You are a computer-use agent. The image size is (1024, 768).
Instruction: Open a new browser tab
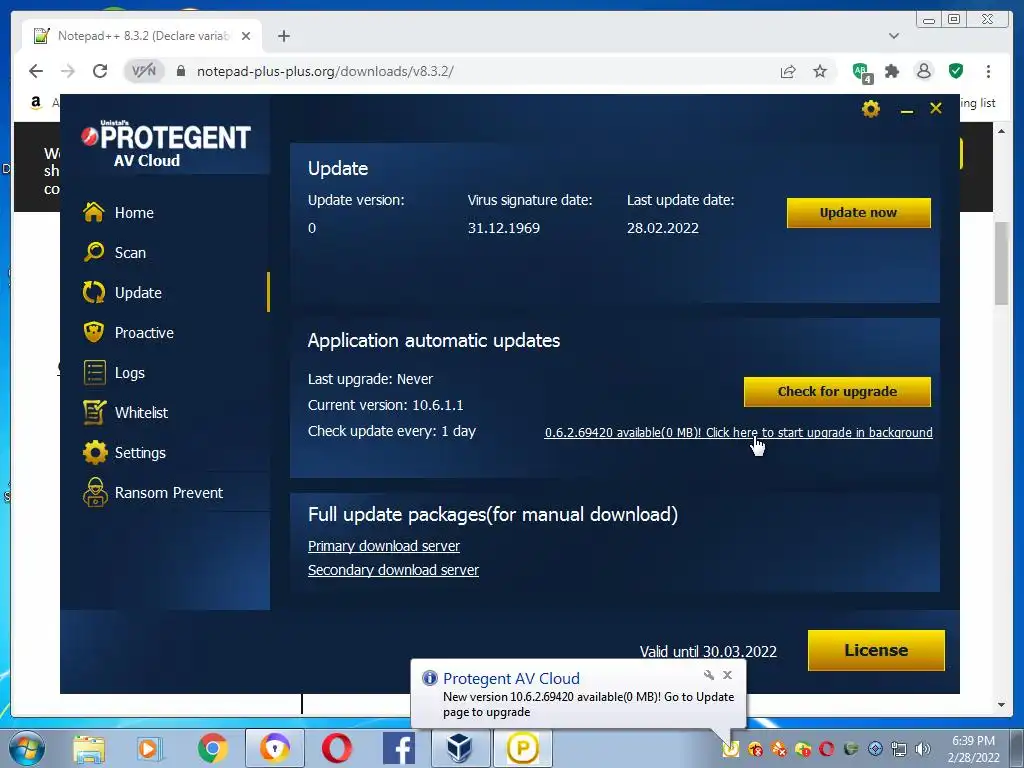pyautogui.click(x=283, y=36)
